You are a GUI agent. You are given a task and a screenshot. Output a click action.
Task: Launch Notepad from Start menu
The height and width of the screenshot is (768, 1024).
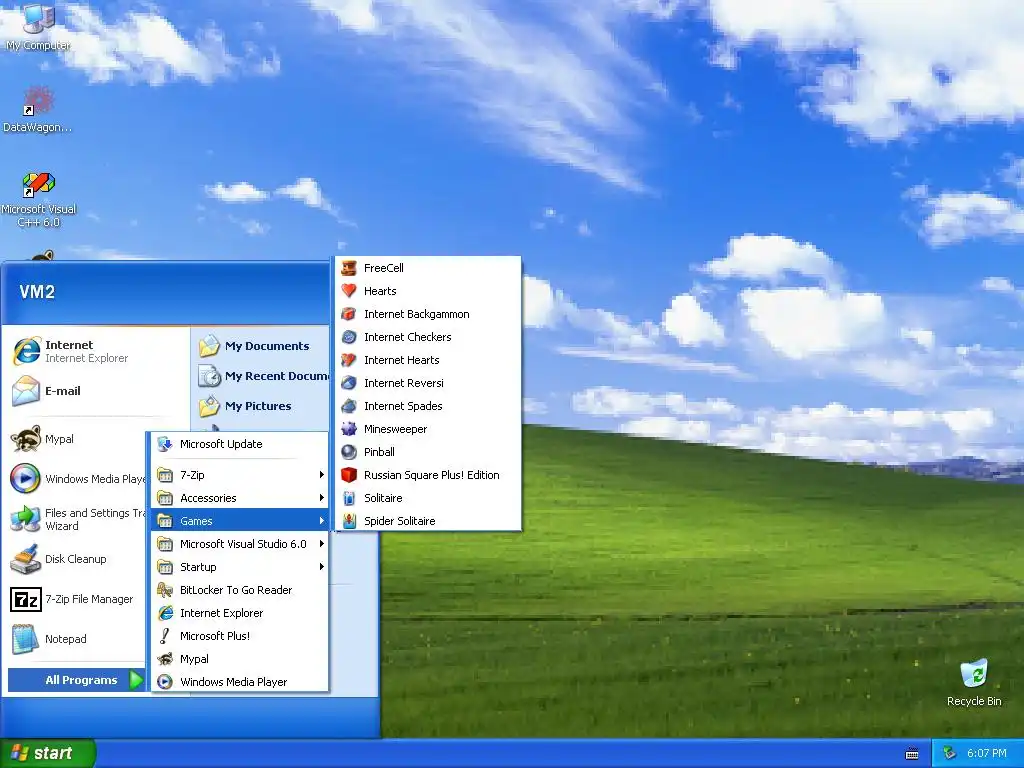pos(77,639)
